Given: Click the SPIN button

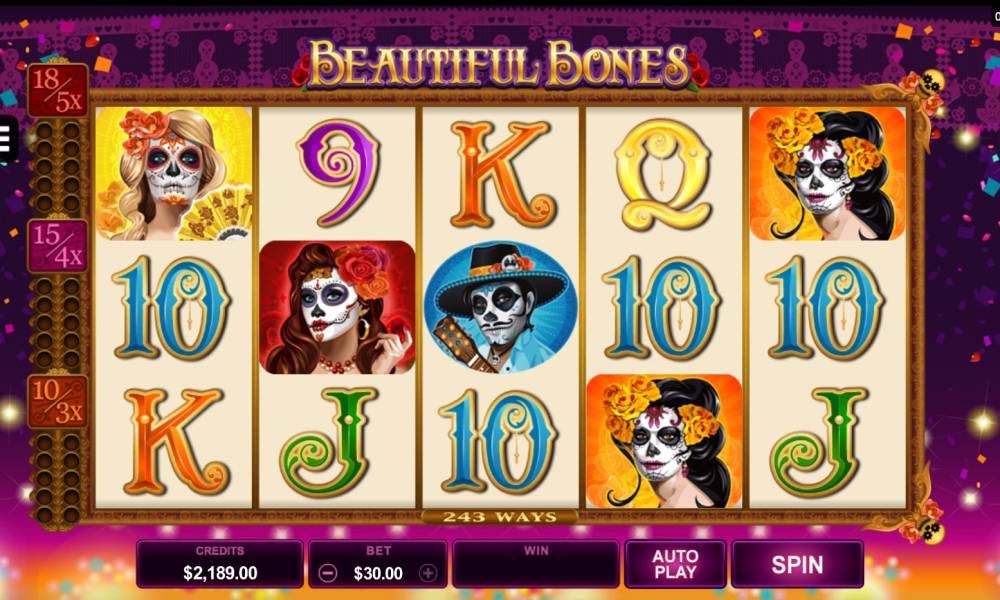Looking at the screenshot, I should click(797, 564).
